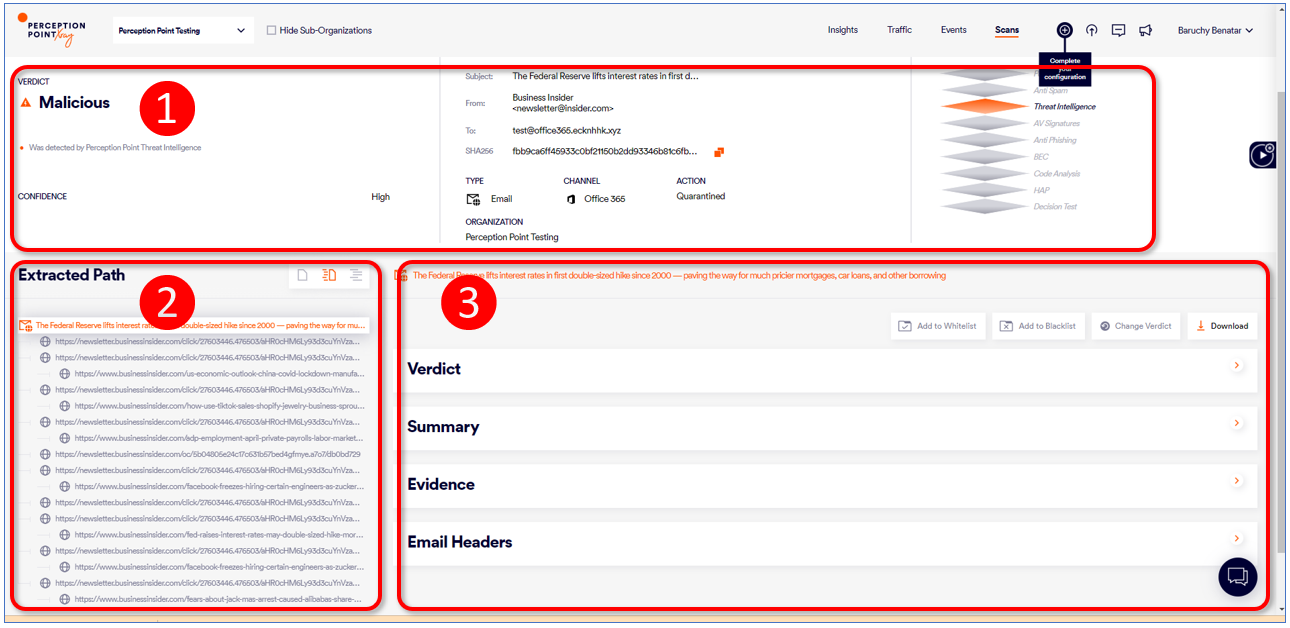This screenshot has width=1290, height=628.
Task: Click the video tutorial play icon
Action: pos(1263,155)
